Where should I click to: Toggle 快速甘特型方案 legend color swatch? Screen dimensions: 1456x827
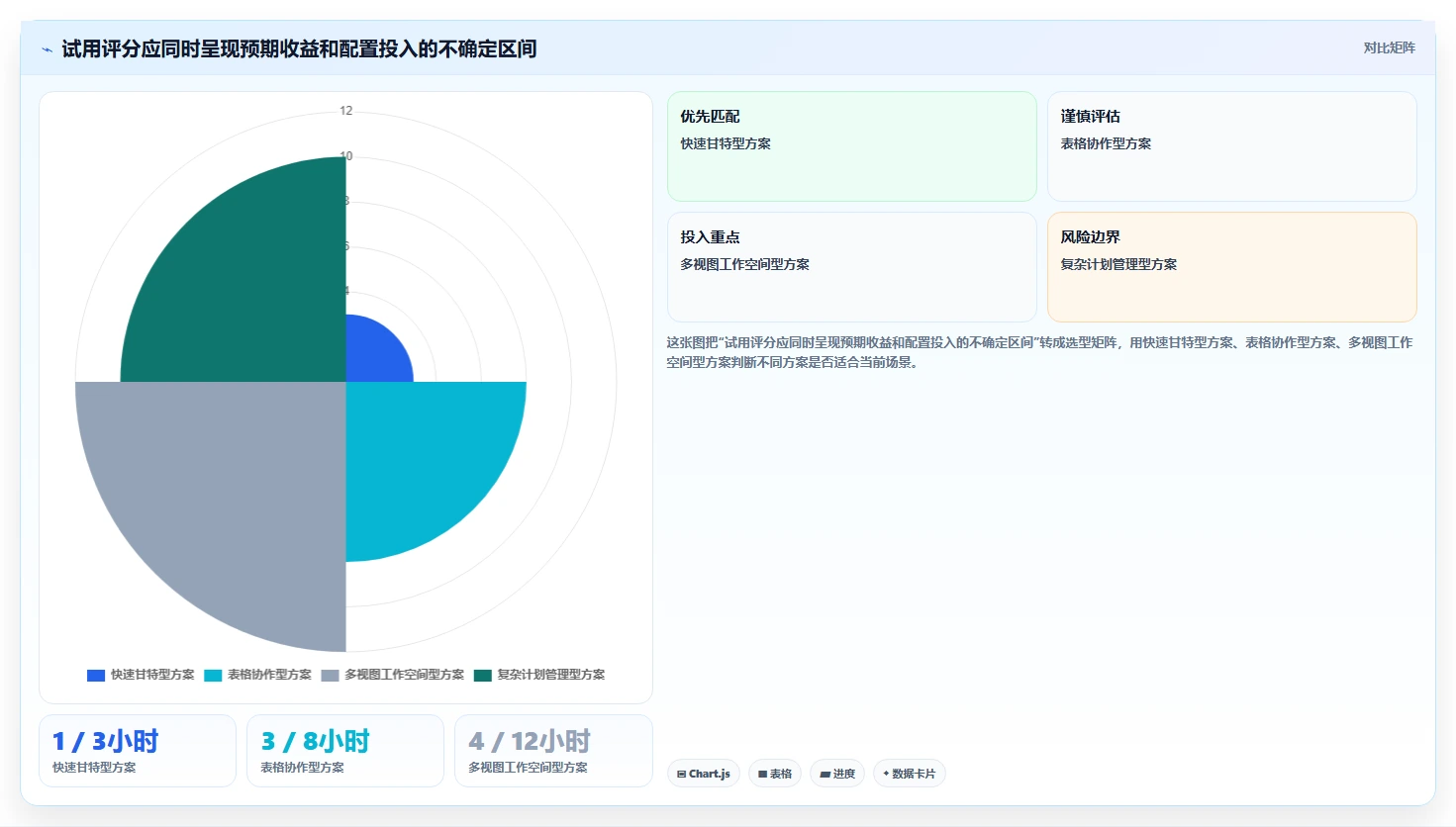pyautogui.click(x=96, y=676)
